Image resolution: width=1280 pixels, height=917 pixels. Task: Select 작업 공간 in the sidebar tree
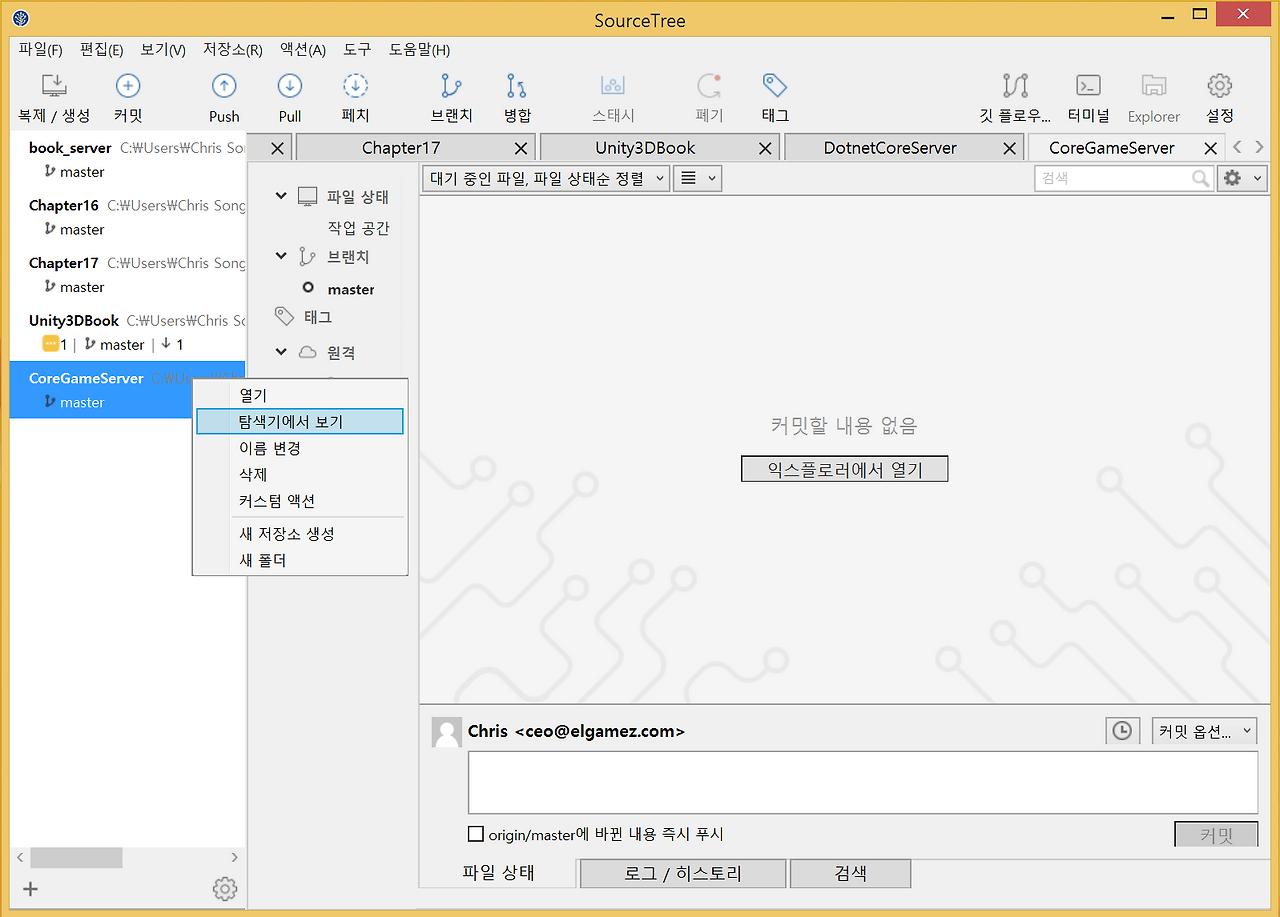(358, 228)
